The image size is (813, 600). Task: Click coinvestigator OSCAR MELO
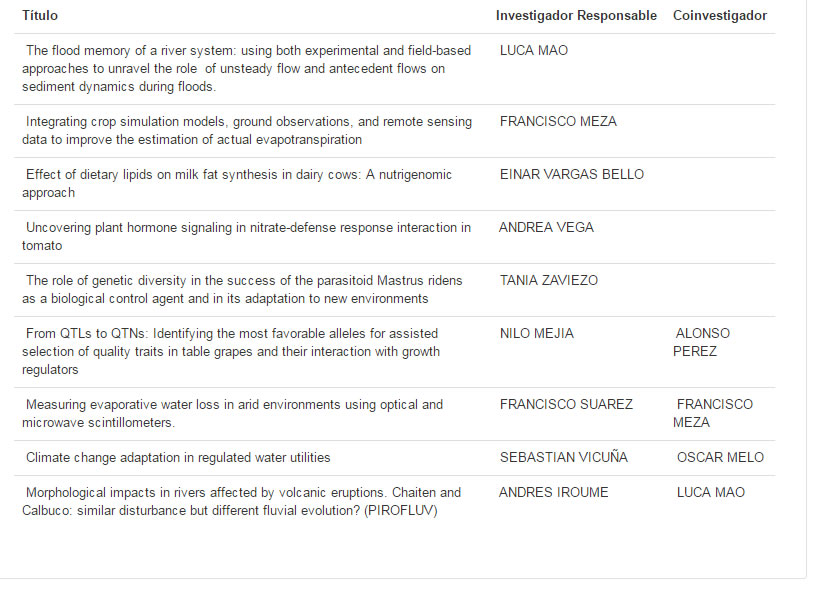[720, 457]
